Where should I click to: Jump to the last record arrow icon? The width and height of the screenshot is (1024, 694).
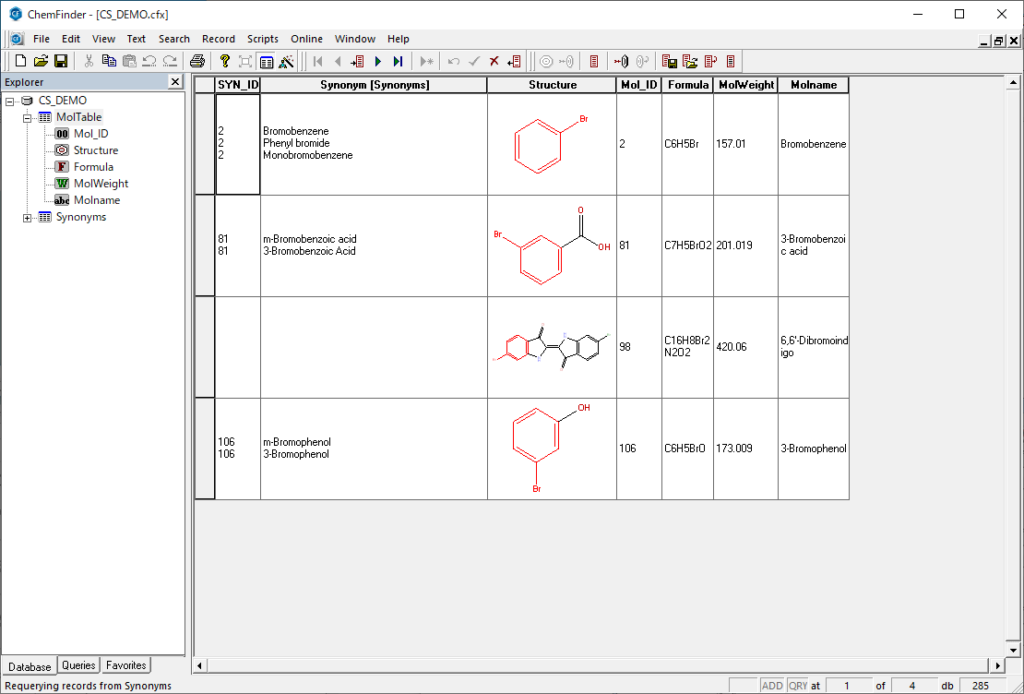coord(398,61)
